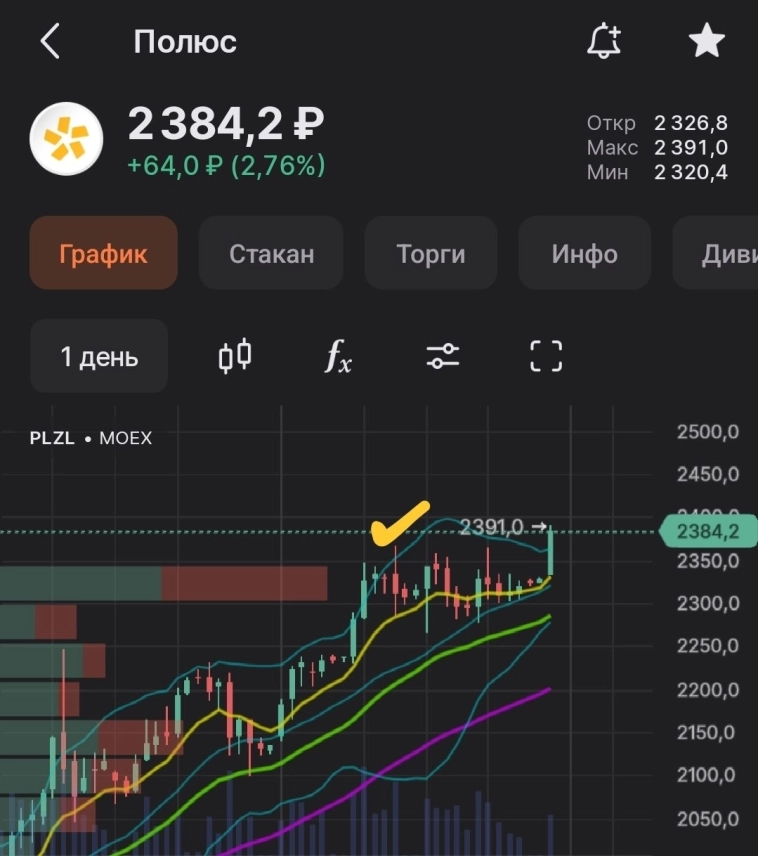Screen dimensions: 758x856
Task: Open the 1 день timeframe selector
Action: tap(99, 357)
